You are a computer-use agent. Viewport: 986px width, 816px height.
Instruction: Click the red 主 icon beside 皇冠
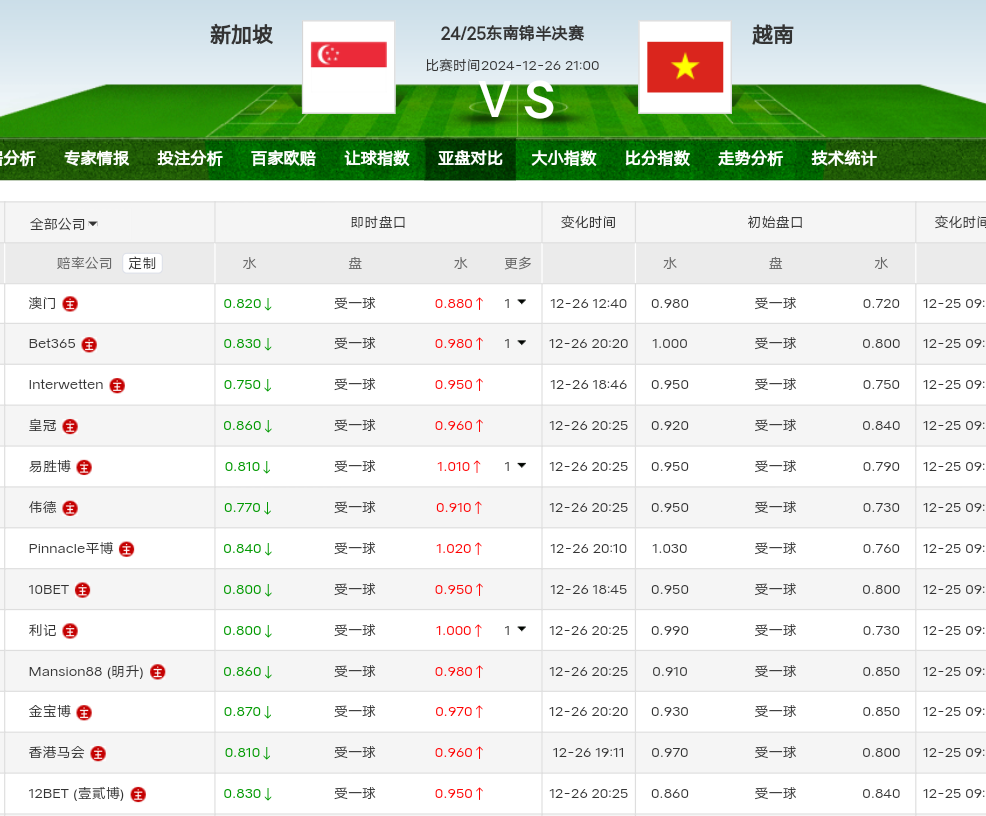pos(70,426)
